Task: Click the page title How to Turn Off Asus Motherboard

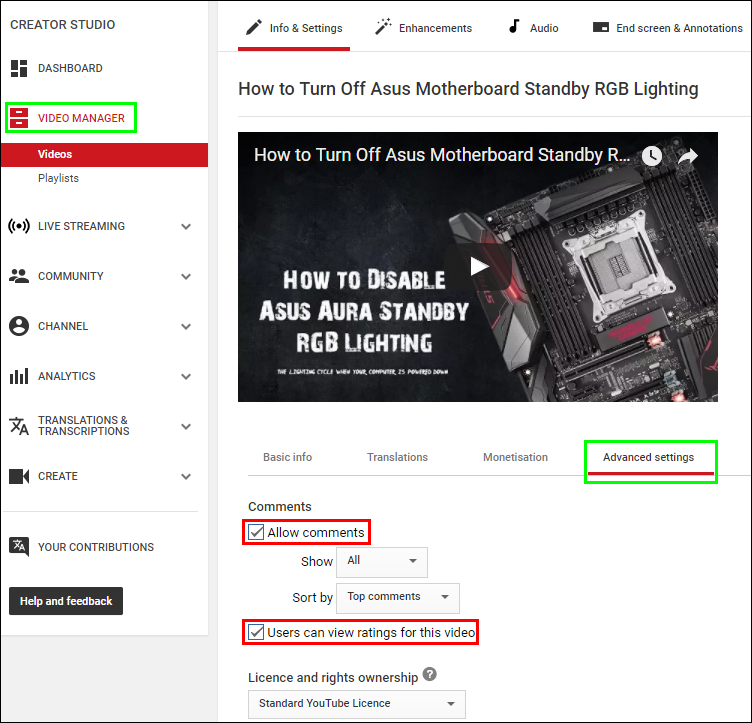Action: point(468,89)
